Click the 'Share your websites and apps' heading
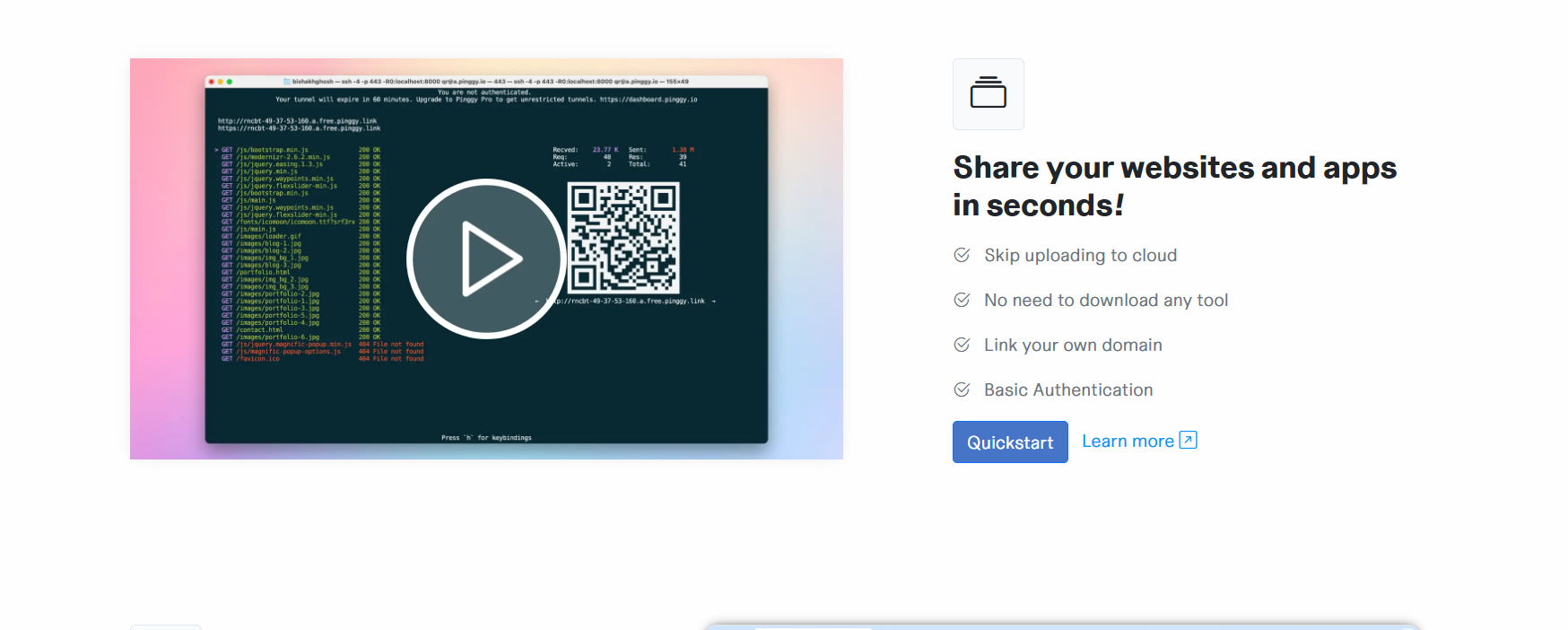This screenshot has width=1568, height=630. click(1174, 186)
